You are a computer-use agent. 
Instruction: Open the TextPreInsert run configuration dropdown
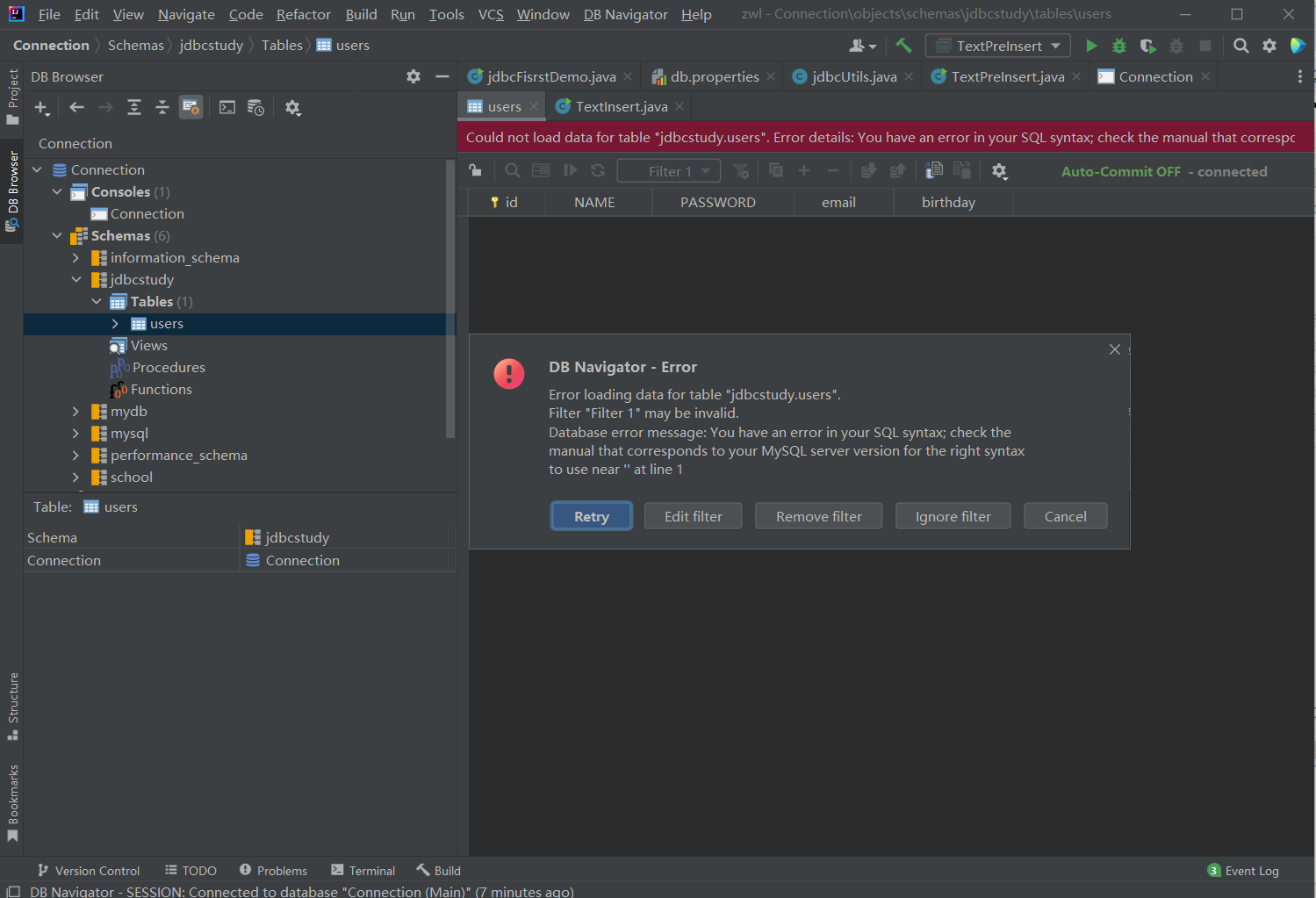point(998,46)
